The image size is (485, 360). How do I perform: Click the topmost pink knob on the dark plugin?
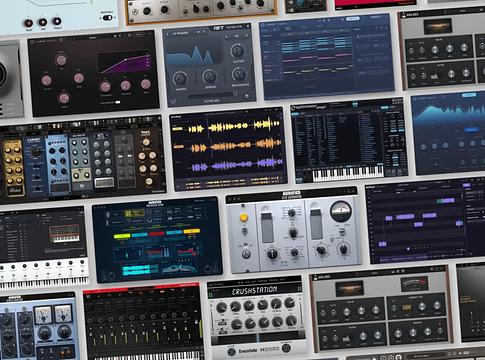pyautogui.click(x=61, y=60)
